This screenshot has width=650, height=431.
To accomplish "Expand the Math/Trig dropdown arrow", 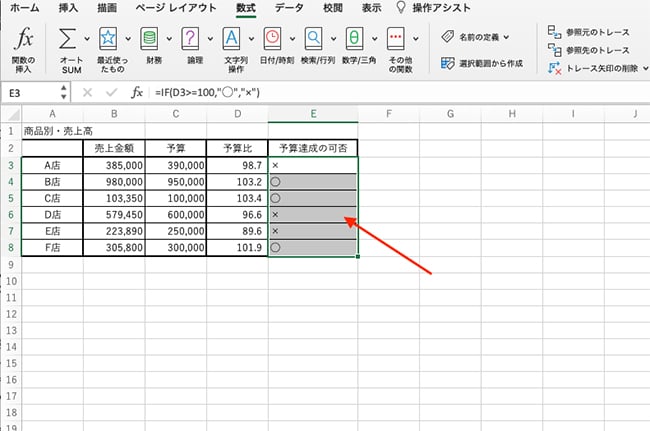I will pyautogui.click(x=374, y=39).
